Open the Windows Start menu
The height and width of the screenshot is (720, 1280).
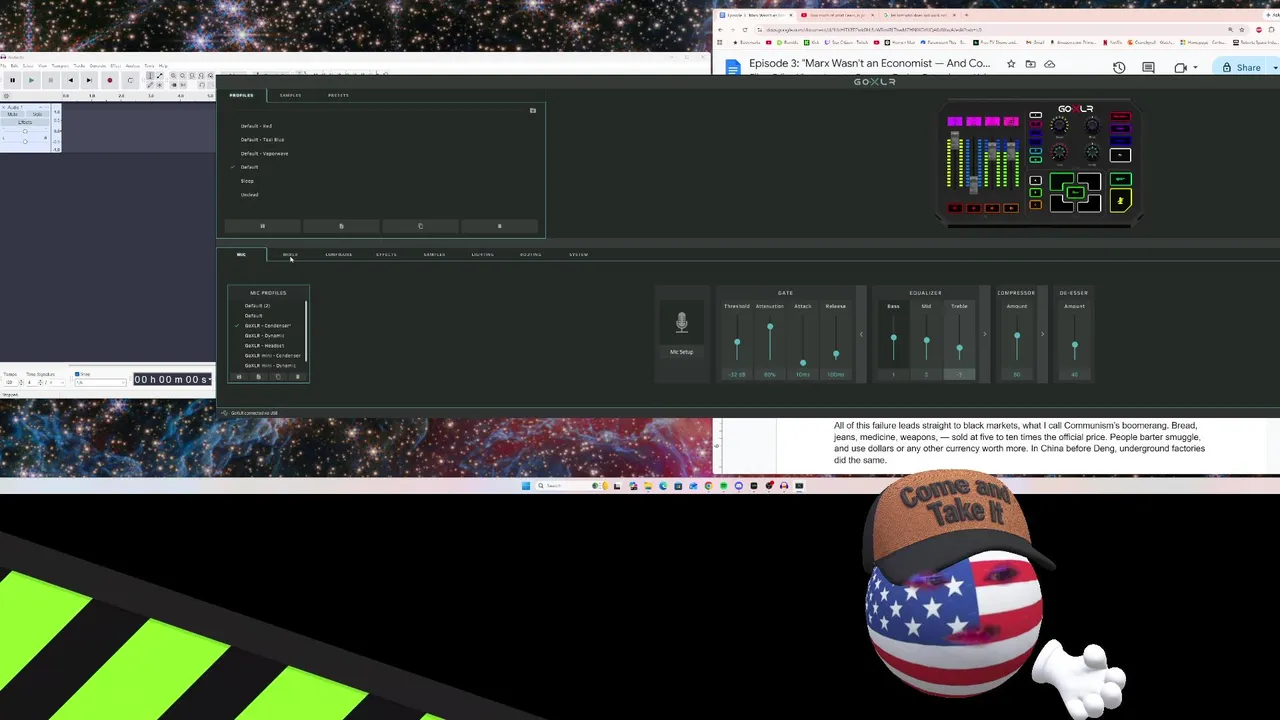pos(525,486)
